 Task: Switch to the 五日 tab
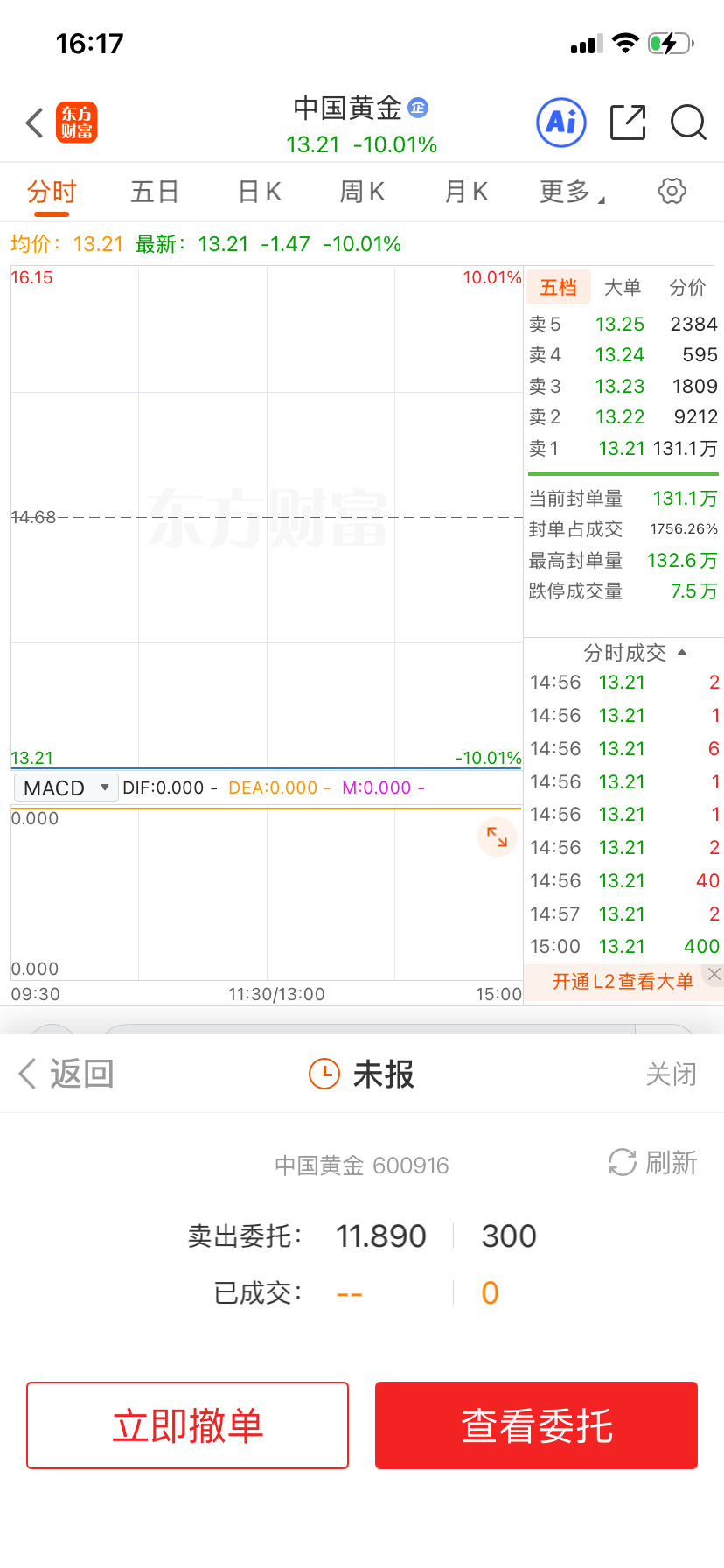155,192
